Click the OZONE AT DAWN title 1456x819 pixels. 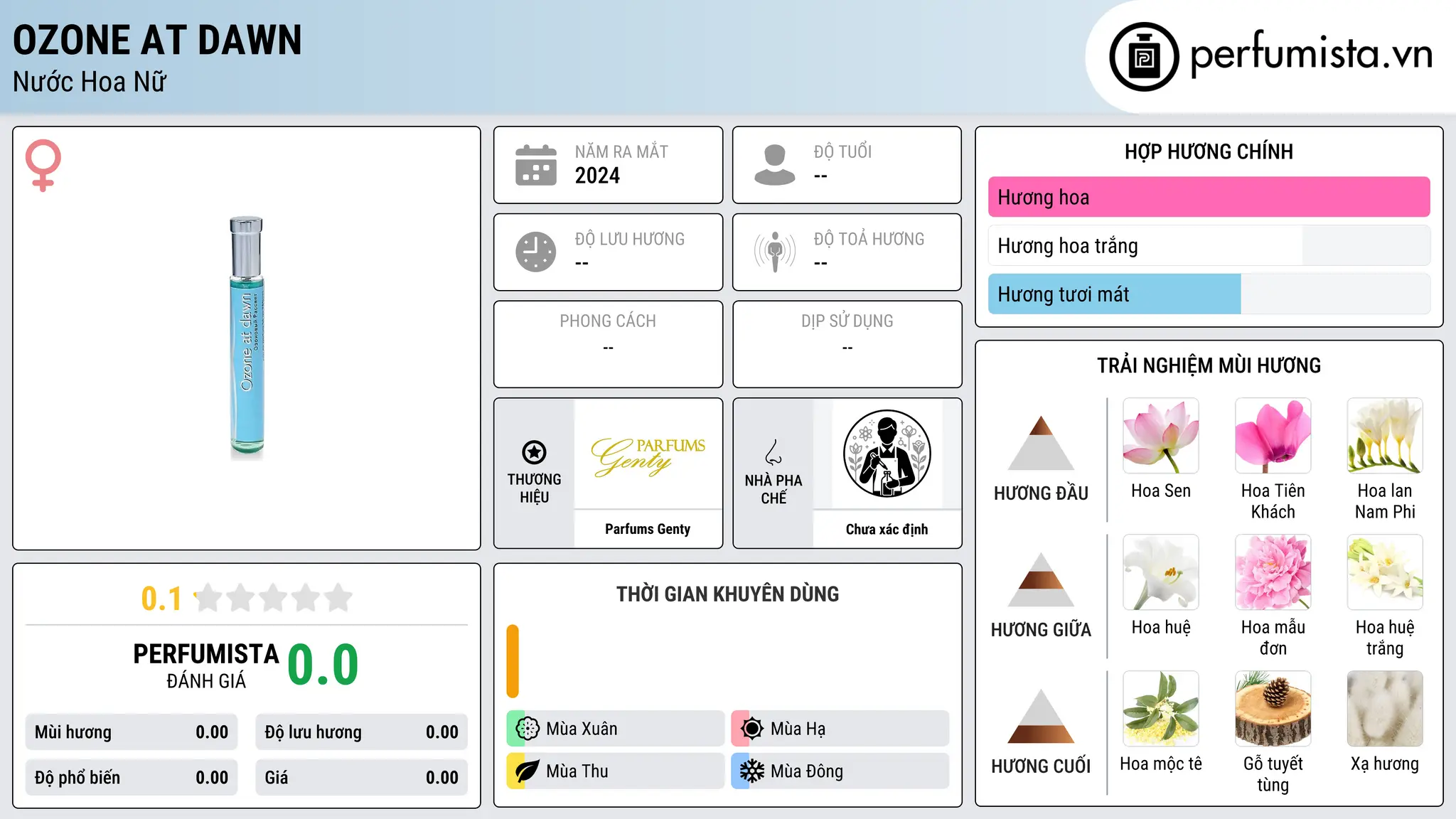point(157,40)
